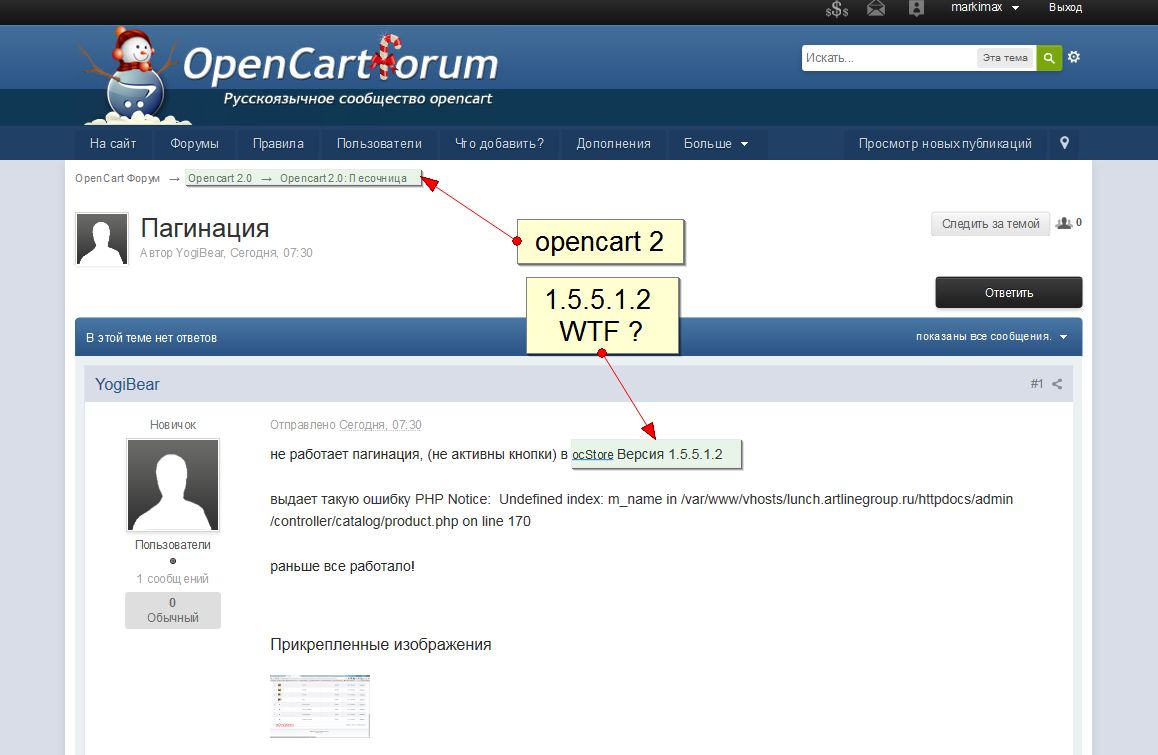Open the envelope messages icon
This screenshot has height=755, width=1158.
876,8
